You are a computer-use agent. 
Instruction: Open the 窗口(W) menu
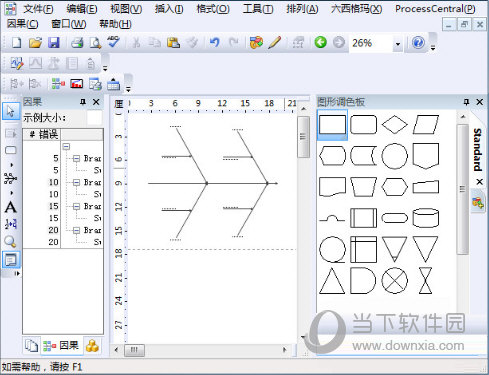click(x=69, y=24)
